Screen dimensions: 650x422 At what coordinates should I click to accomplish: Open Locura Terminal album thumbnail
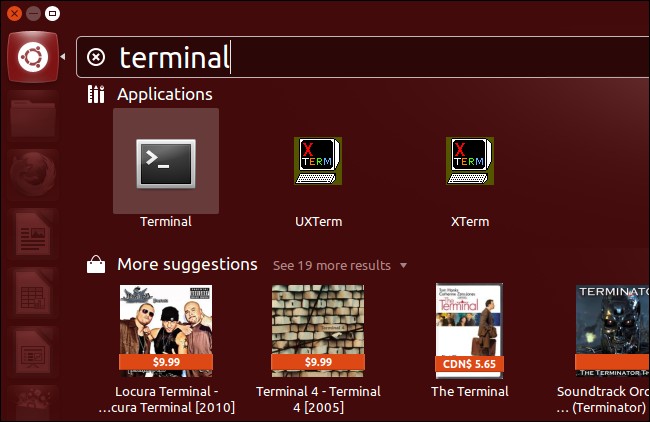tap(166, 331)
